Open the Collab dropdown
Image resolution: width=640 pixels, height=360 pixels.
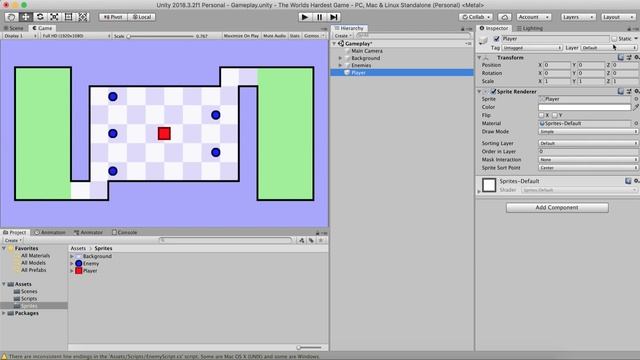click(x=476, y=17)
